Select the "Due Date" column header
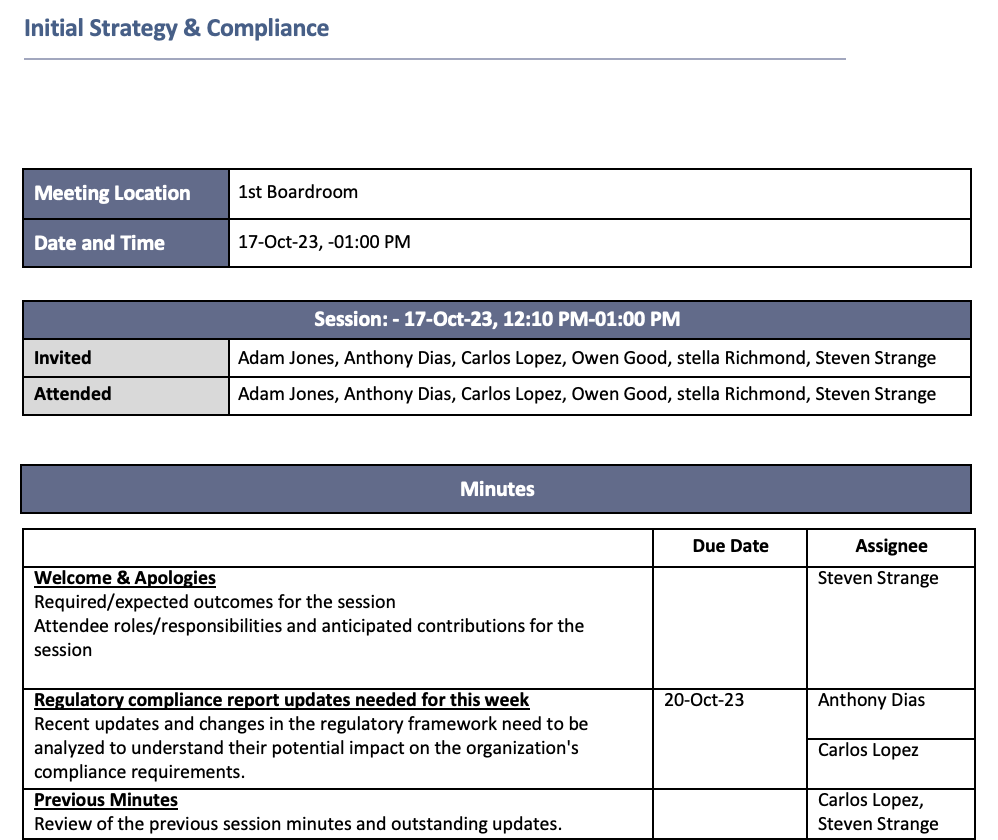Screen dimensions: 998x840 tap(730, 546)
